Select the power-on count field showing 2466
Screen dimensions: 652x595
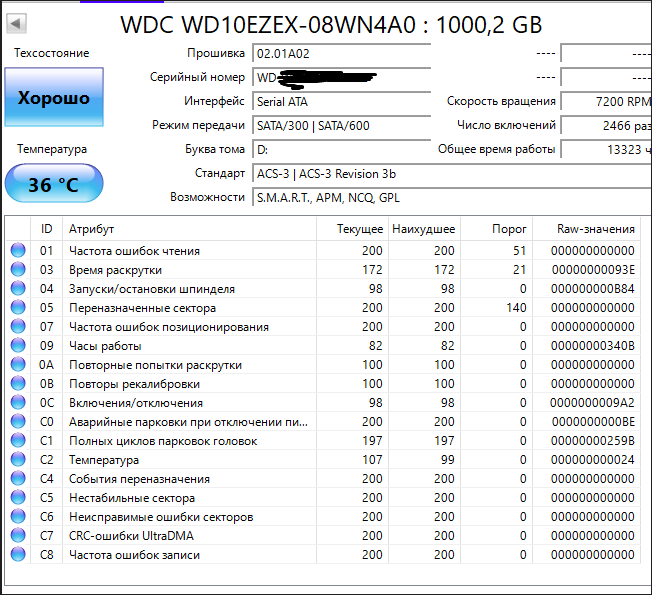[606, 126]
